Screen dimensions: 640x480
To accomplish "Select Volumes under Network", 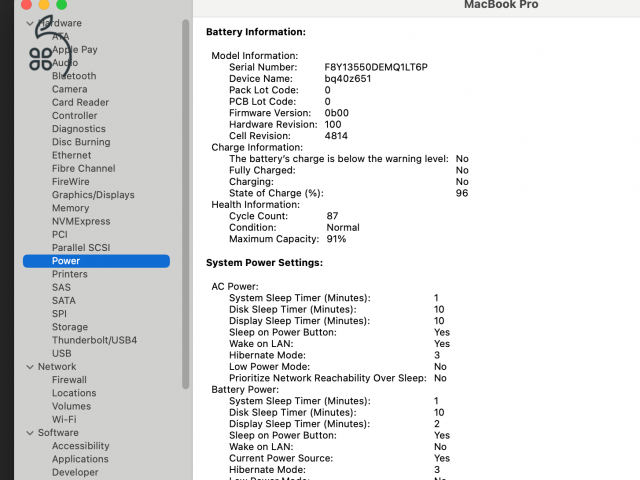I will point(71,407).
